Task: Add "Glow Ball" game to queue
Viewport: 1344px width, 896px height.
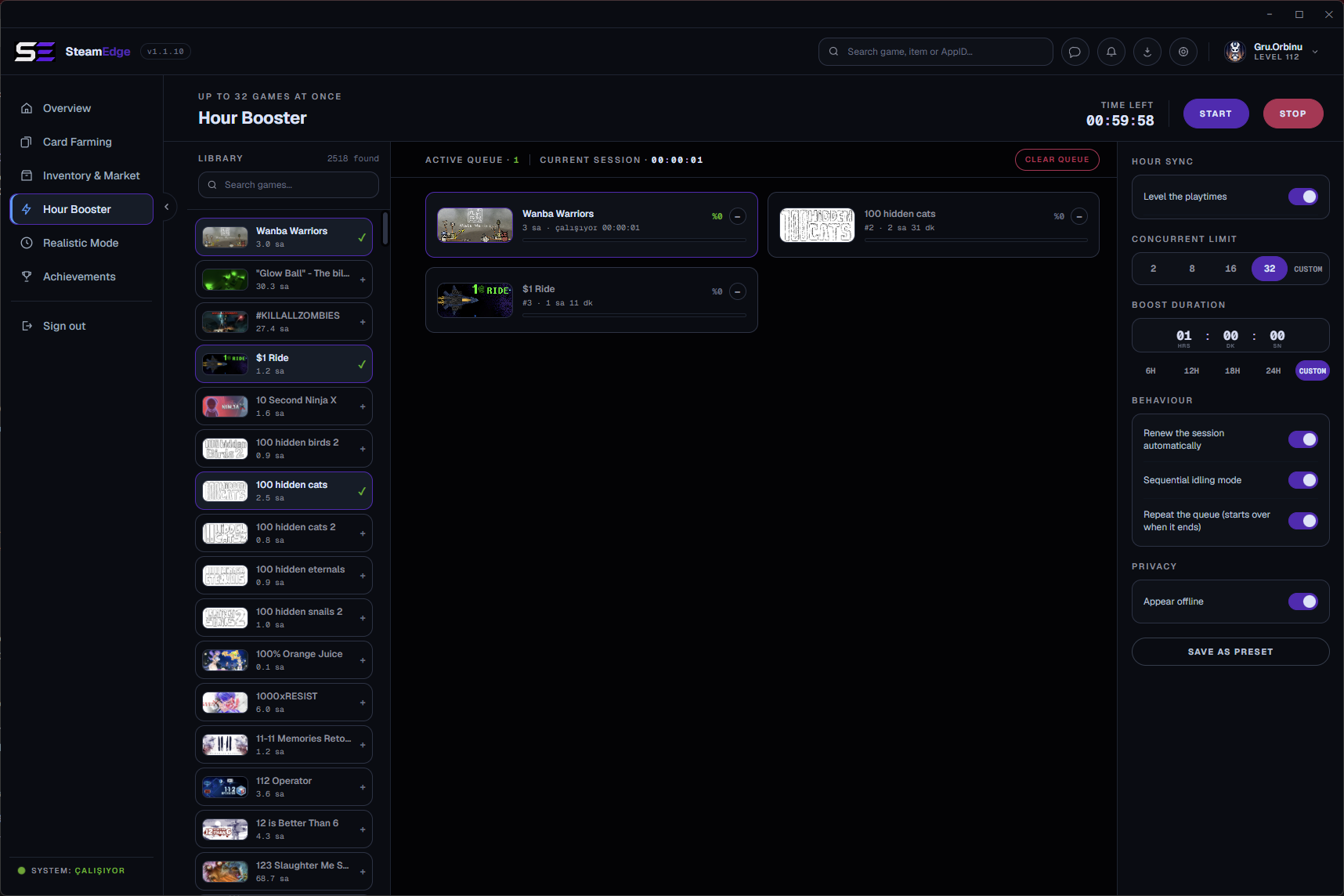Action: click(363, 280)
